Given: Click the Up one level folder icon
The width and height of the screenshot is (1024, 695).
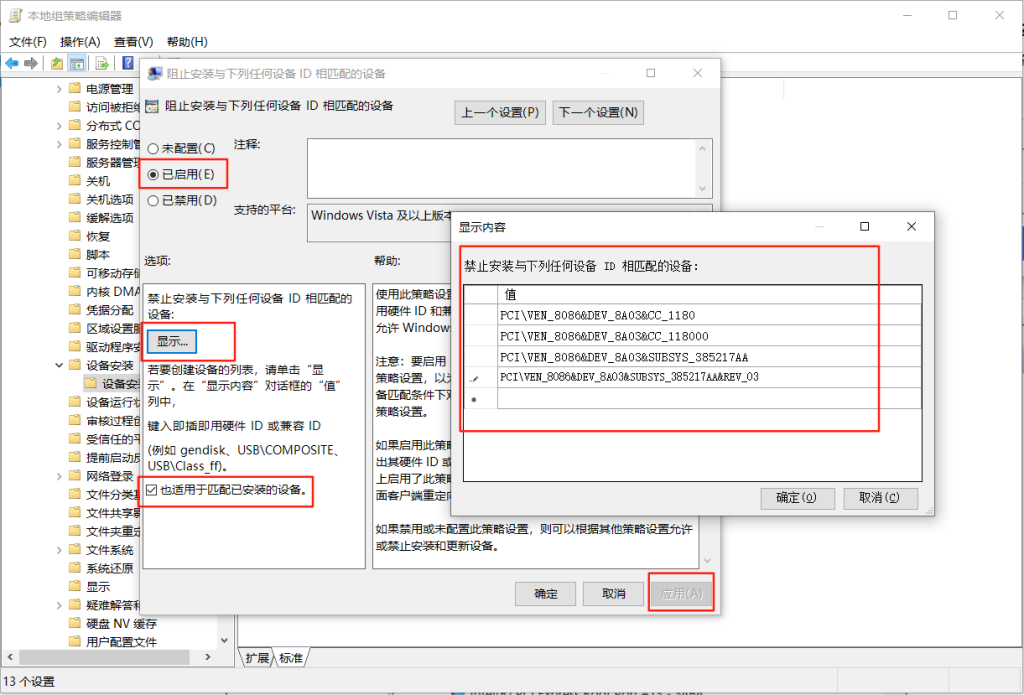Looking at the screenshot, I should click(57, 63).
